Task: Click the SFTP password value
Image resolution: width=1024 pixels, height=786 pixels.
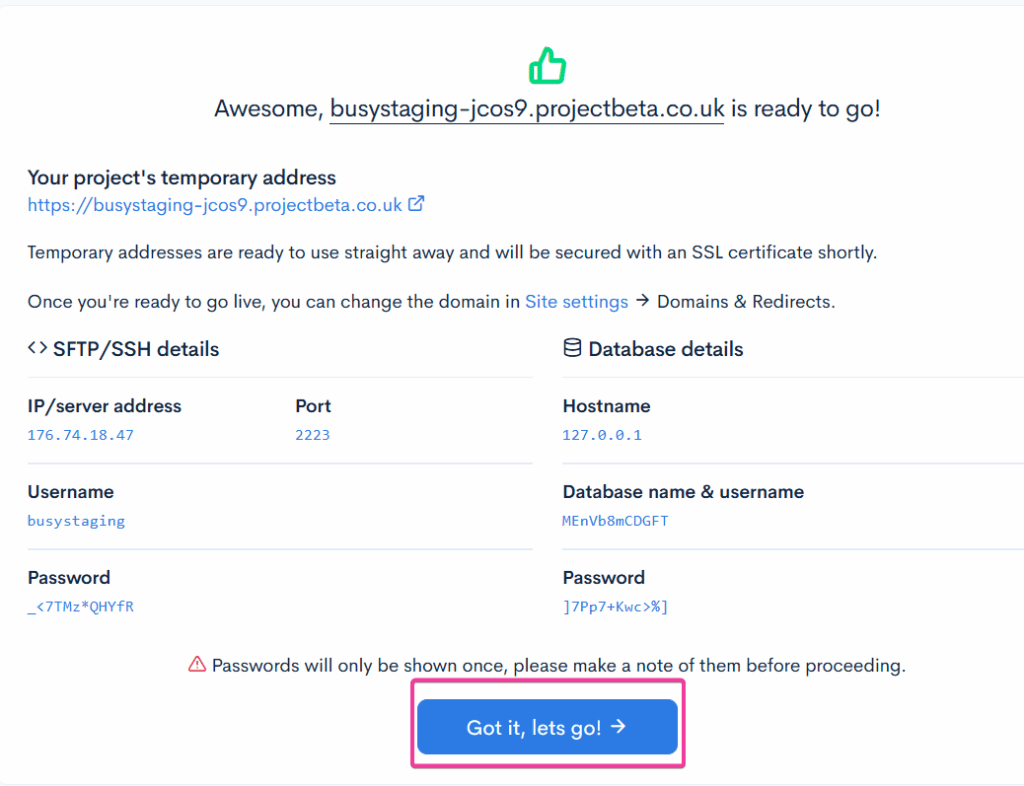Action: (x=80, y=606)
